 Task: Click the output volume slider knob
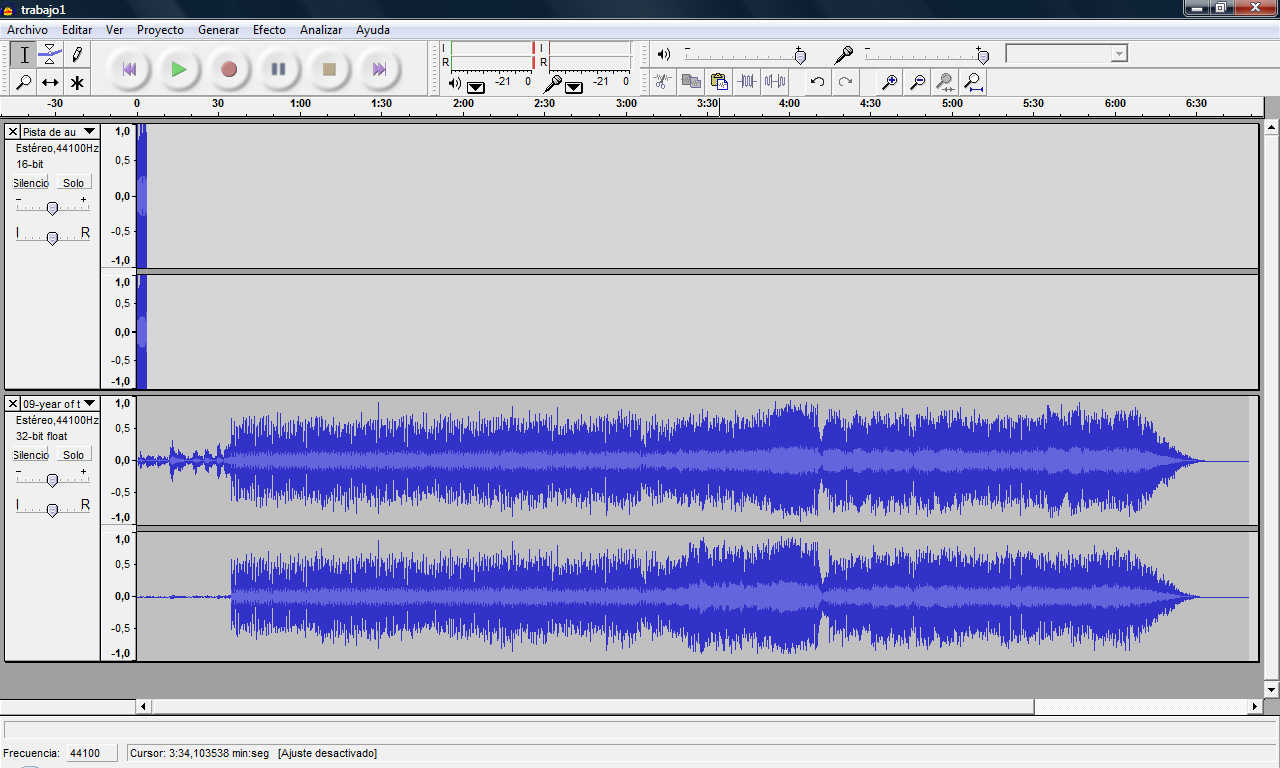click(x=800, y=56)
